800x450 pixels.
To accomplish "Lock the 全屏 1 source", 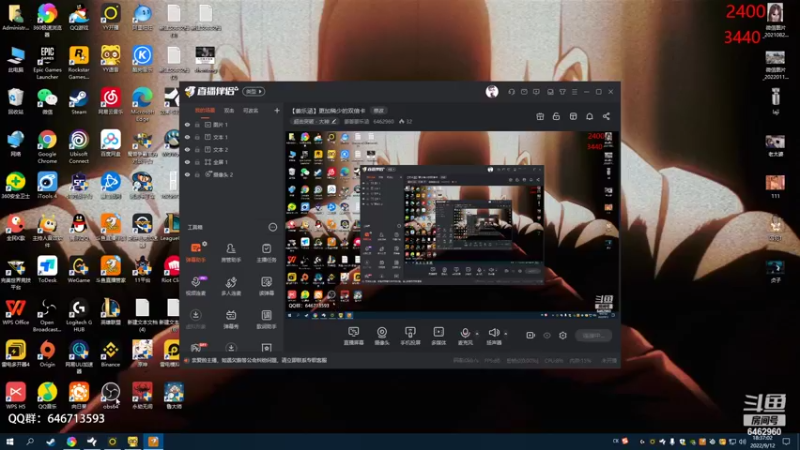I will (x=197, y=162).
